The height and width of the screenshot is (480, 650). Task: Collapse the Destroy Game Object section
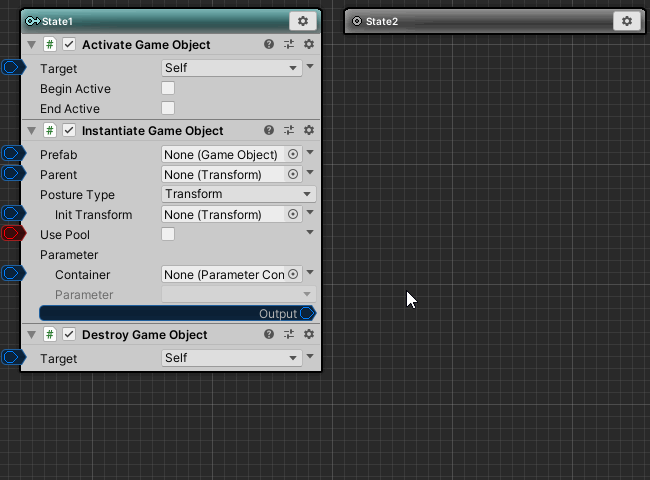(31, 334)
